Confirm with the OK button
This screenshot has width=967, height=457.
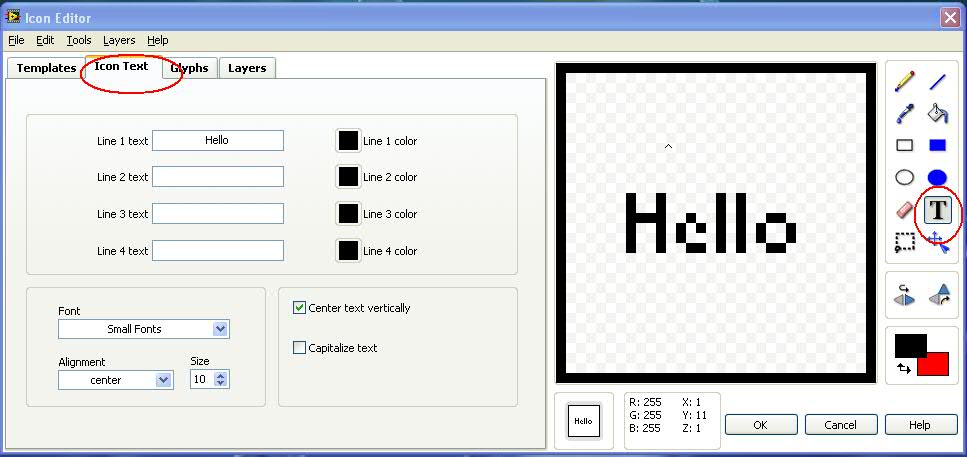[x=761, y=425]
